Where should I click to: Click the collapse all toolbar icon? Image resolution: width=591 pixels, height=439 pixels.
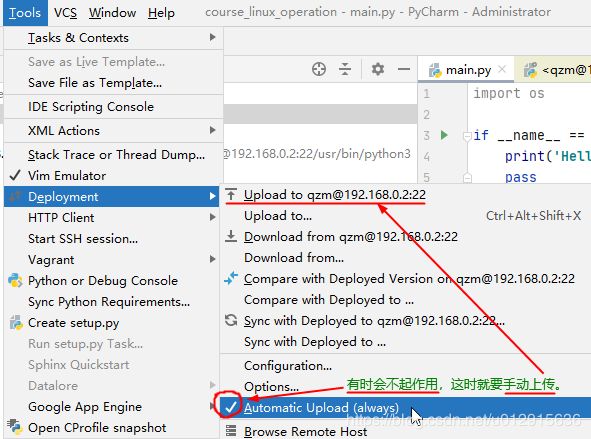344,69
